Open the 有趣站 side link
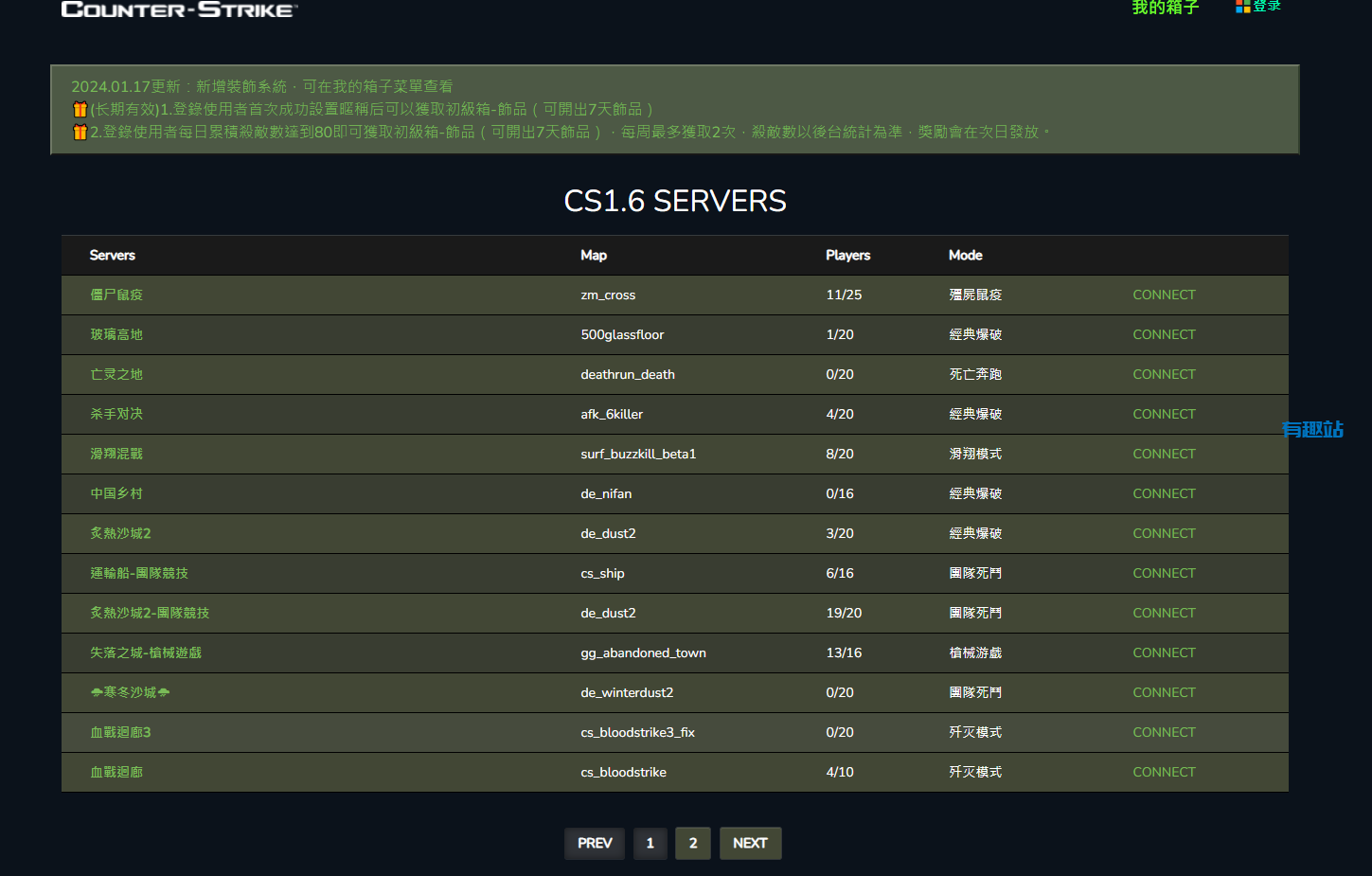The image size is (1372, 876). coord(1312,429)
